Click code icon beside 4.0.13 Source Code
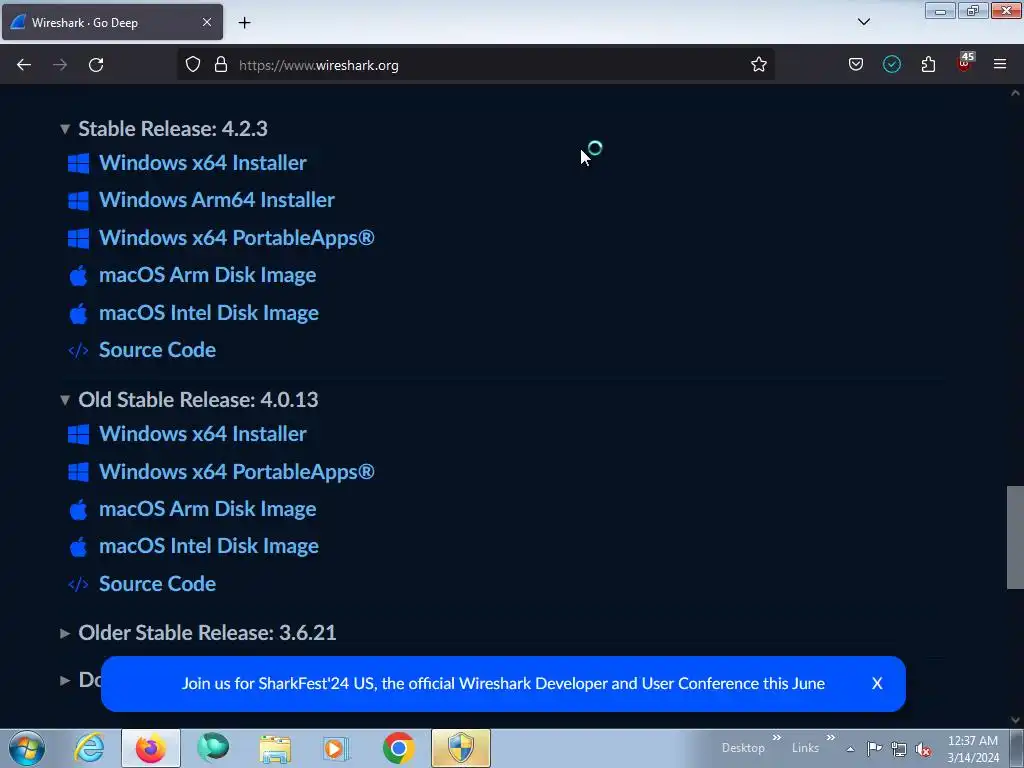This screenshot has height=768, width=1024. [78, 584]
